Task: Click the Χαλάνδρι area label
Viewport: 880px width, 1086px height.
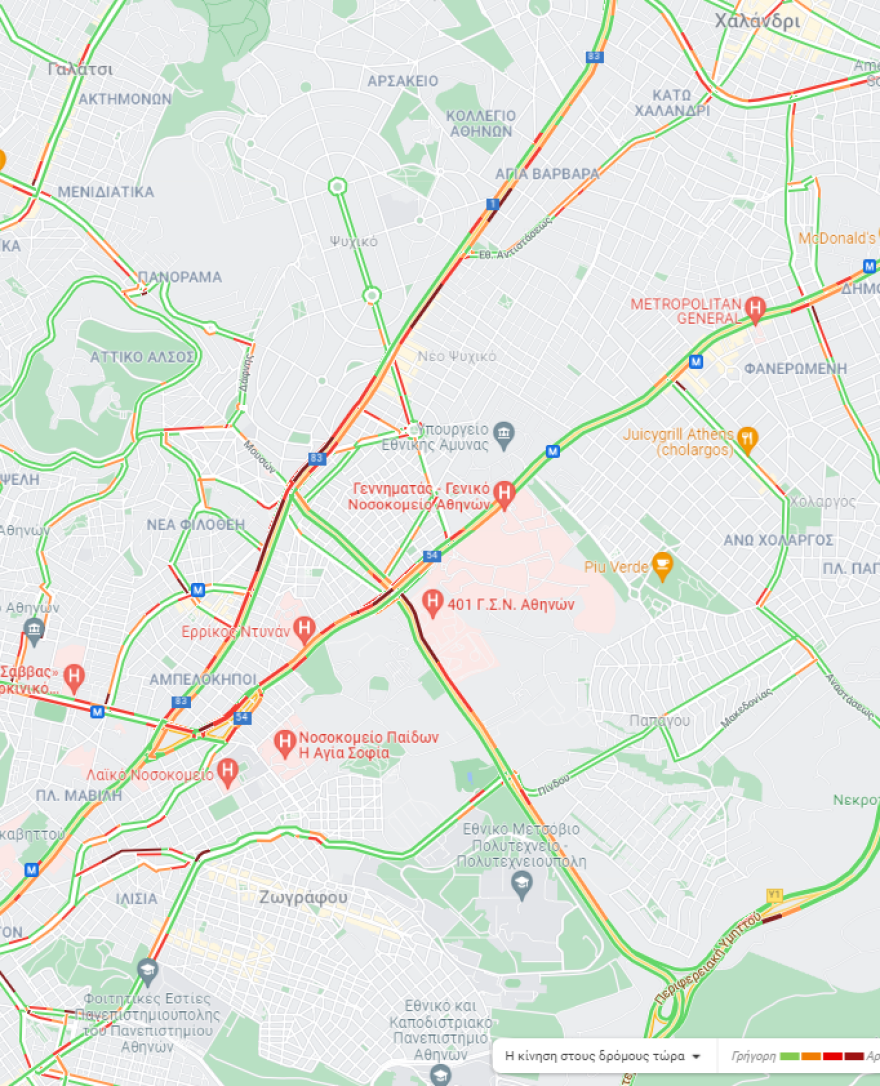Action: coord(757,21)
